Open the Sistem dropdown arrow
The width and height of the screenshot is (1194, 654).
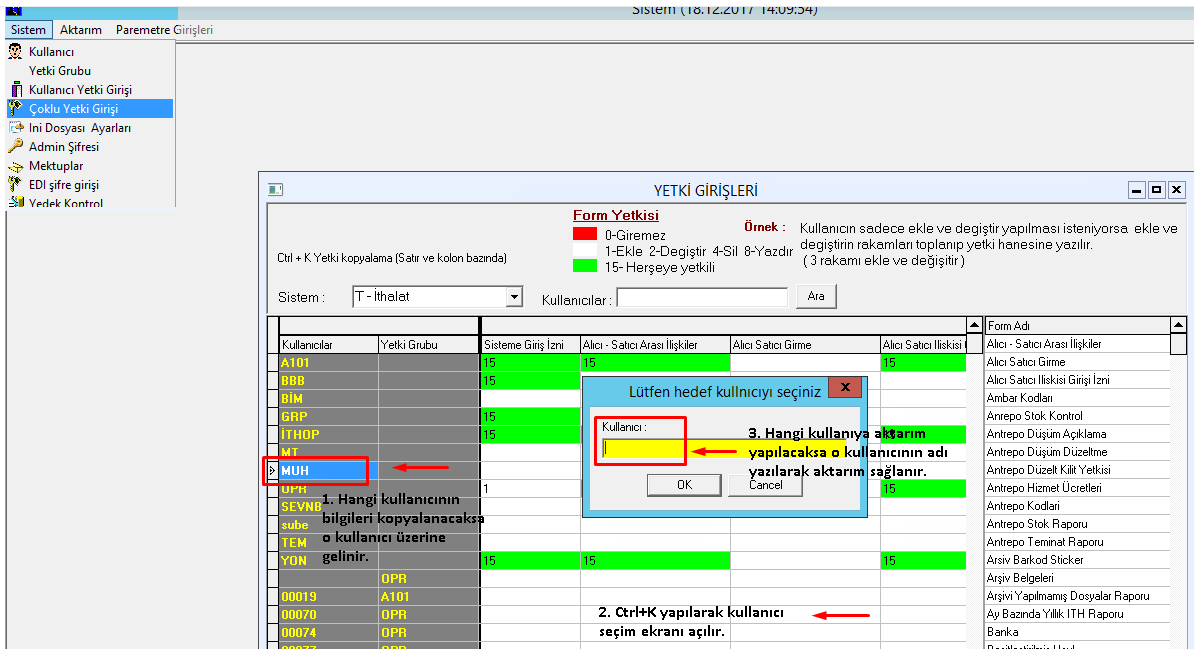[515, 296]
